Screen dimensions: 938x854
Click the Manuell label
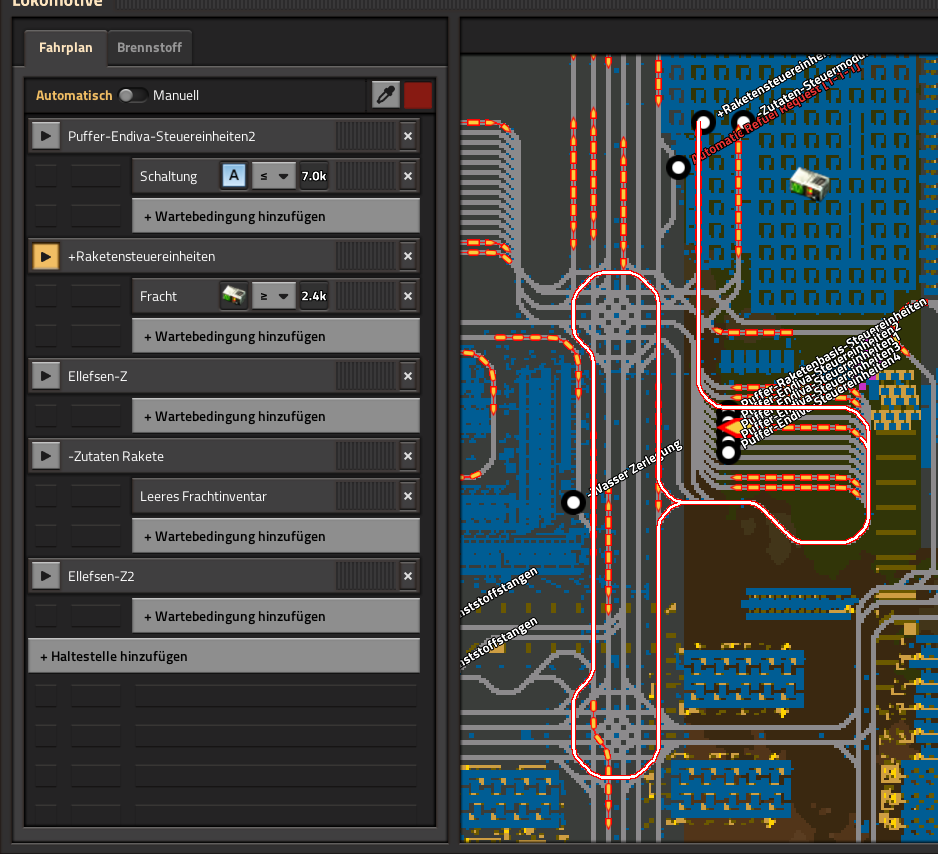(x=176, y=96)
